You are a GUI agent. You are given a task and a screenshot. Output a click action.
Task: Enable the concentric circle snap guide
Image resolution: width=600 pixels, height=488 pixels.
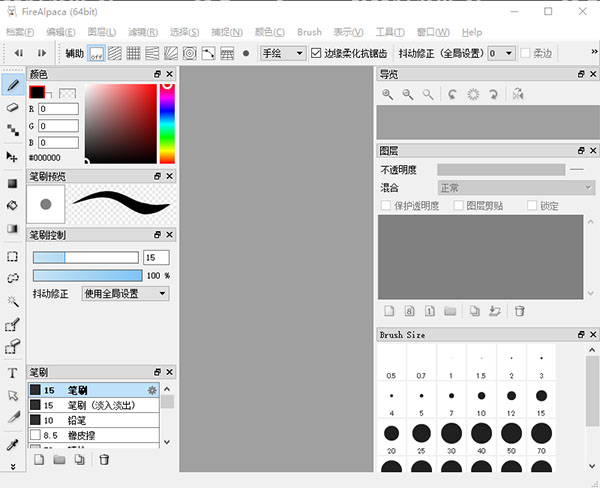point(189,53)
